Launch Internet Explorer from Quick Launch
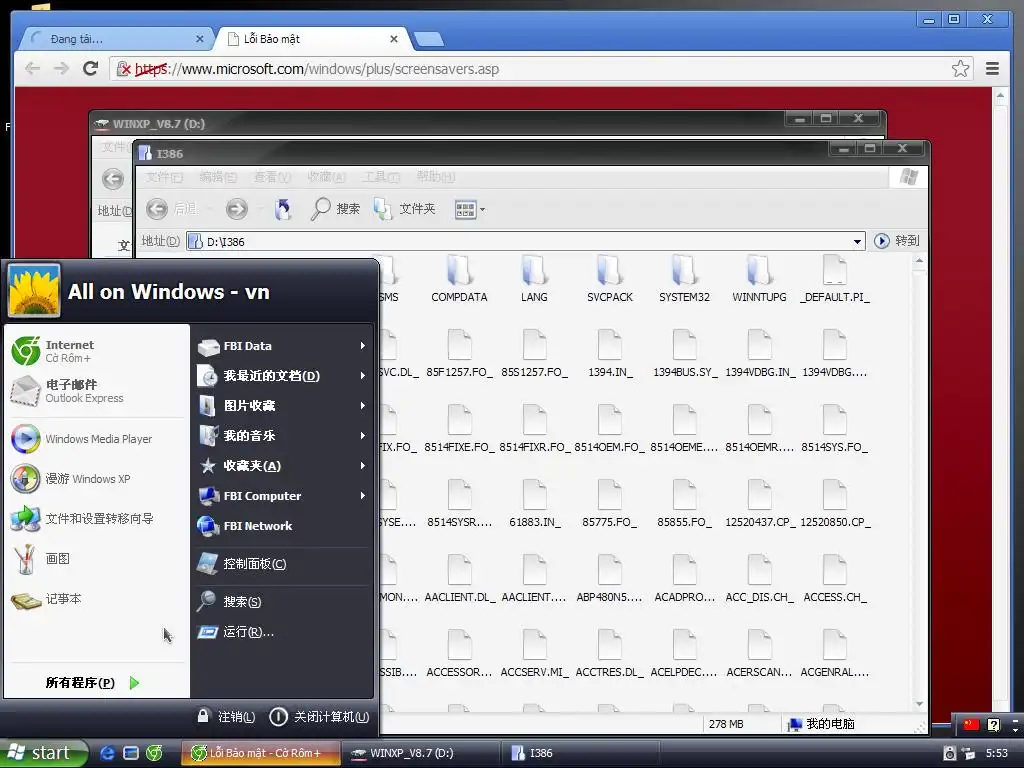 click(x=108, y=754)
